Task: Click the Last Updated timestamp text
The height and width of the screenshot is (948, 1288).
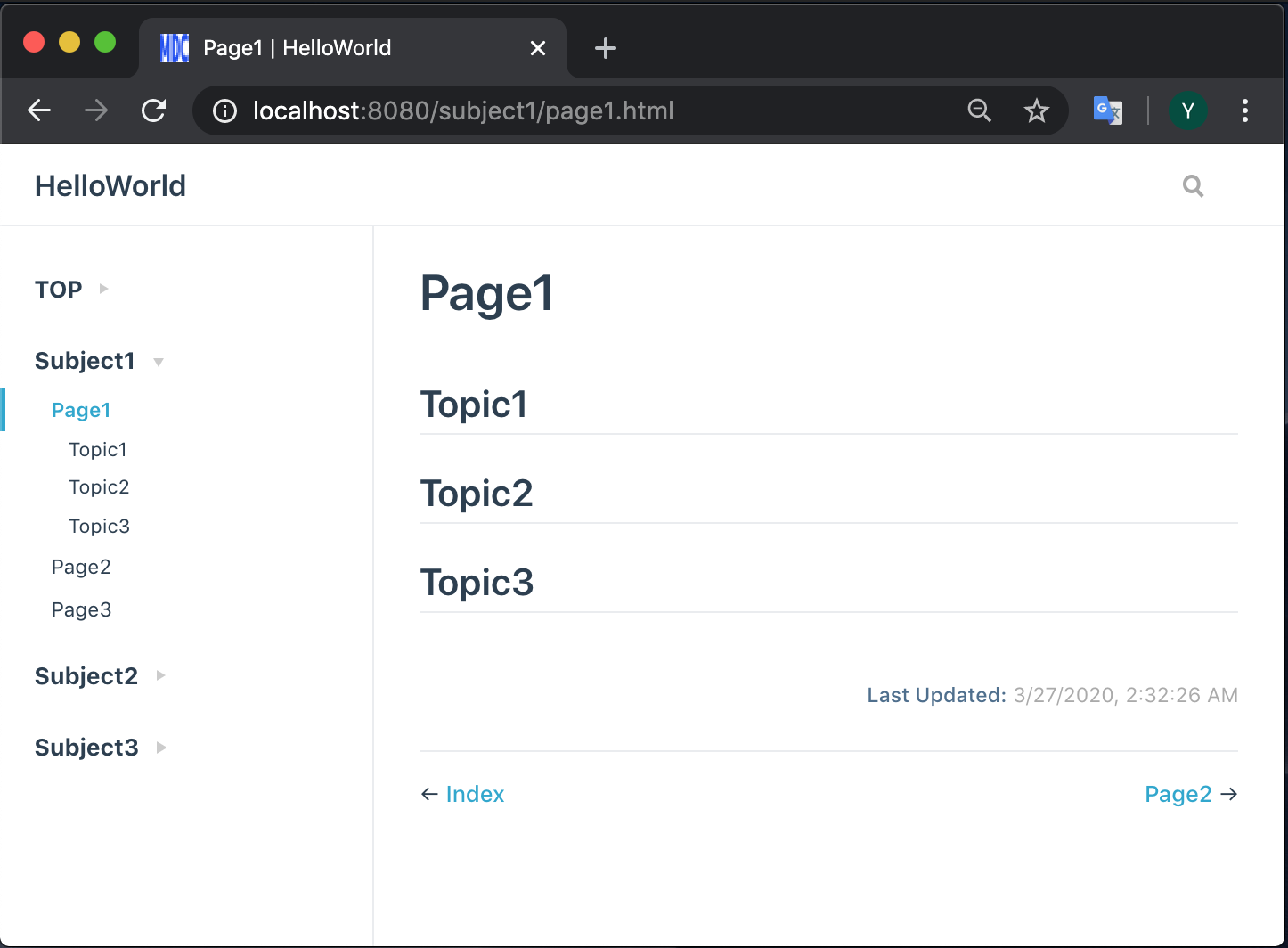Action: coord(1126,695)
